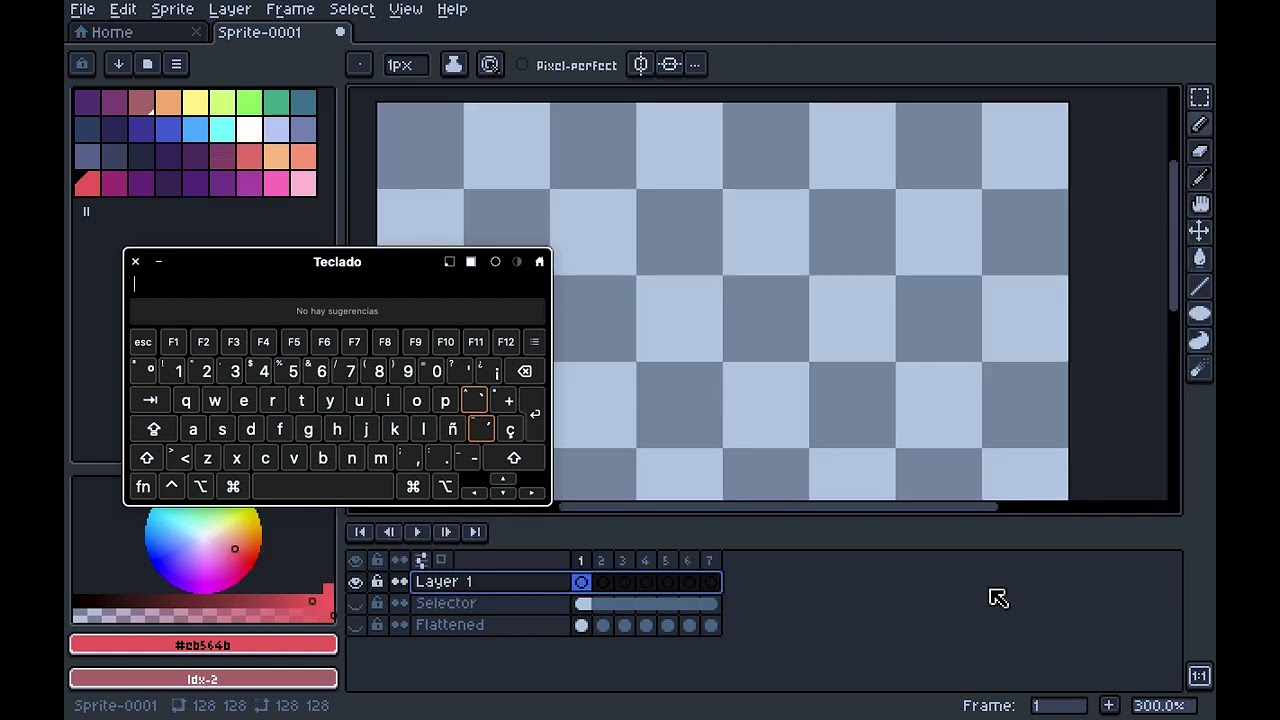Toggle lock on Flattened layer
Image resolution: width=1280 pixels, height=720 pixels.
(x=377, y=626)
